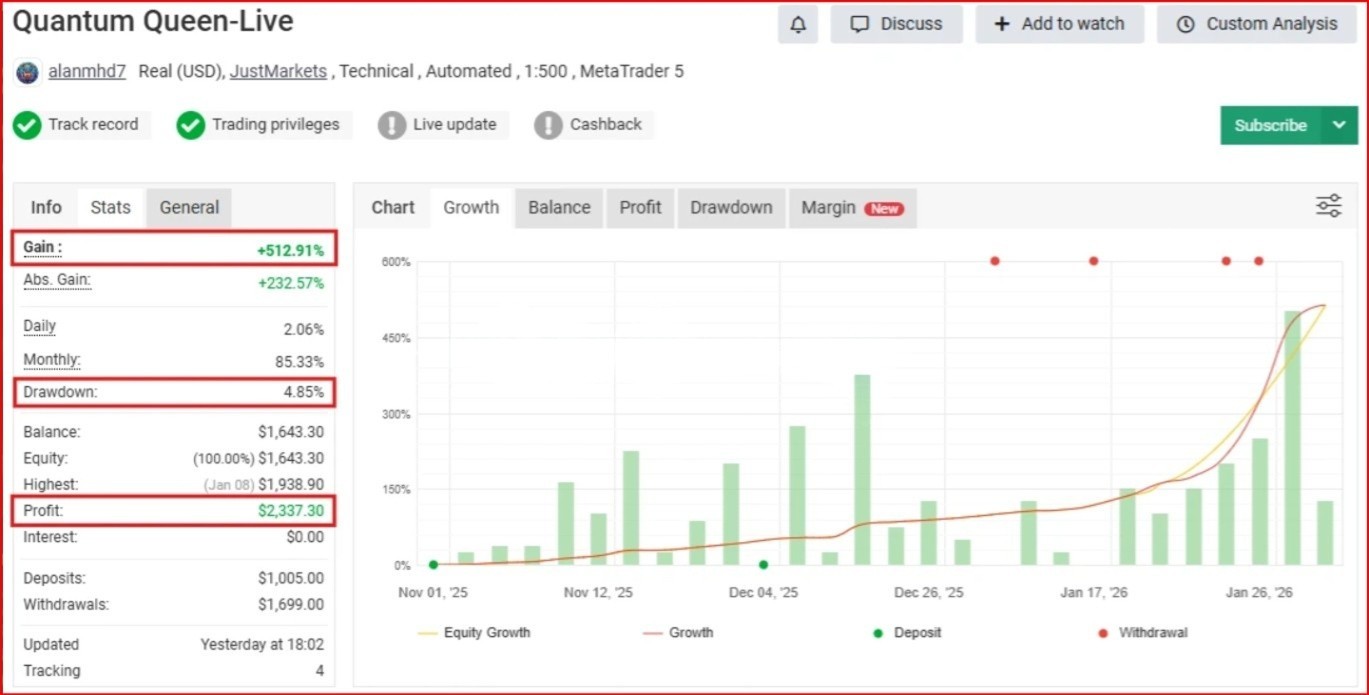Click the +232.57% absolute gain value
Image resolution: width=1369 pixels, height=695 pixels.
coord(291,283)
